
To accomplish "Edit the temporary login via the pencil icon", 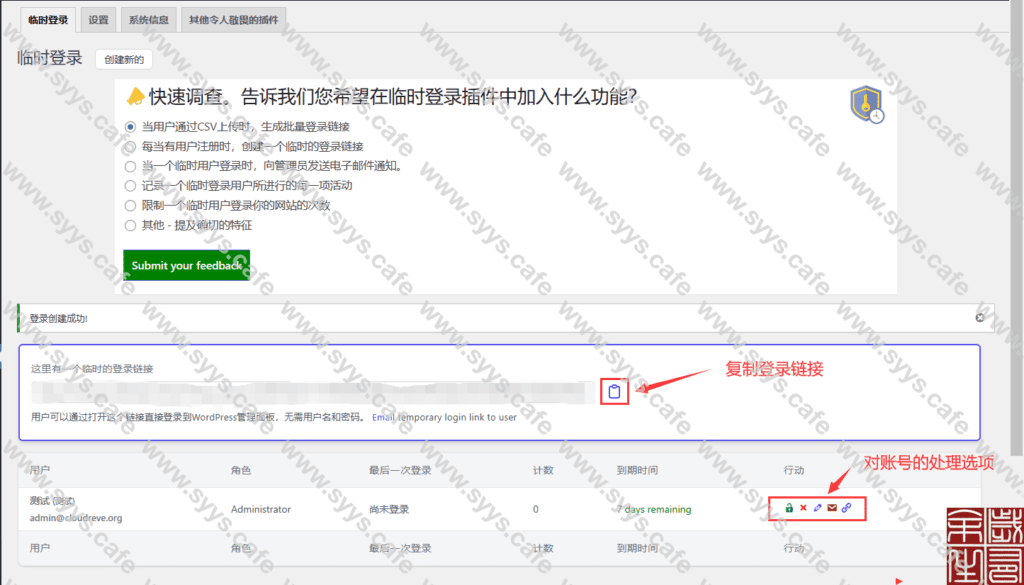I will point(817,507).
